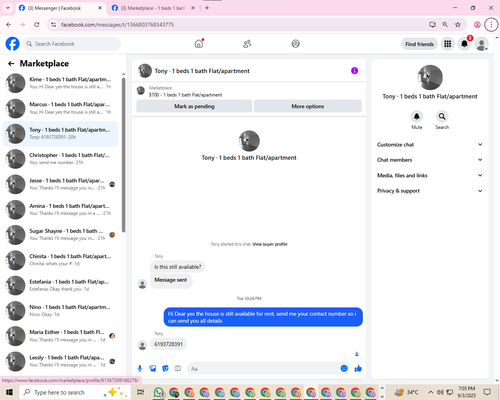The image size is (500, 400).
Task: Open the account profile avatar menu
Action: (482, 44)
